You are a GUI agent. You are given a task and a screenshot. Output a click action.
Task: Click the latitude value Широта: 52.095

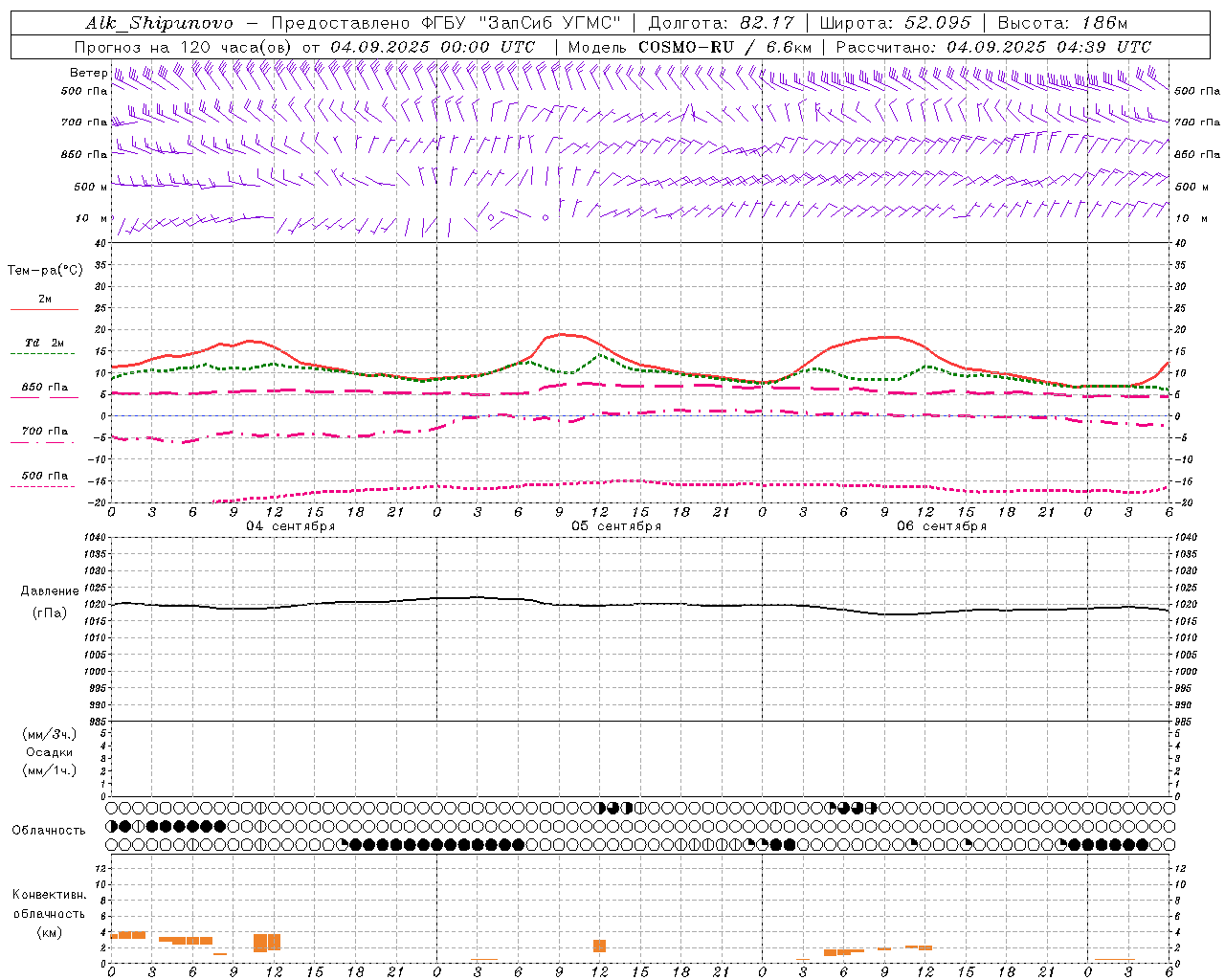tap(896, 23)
